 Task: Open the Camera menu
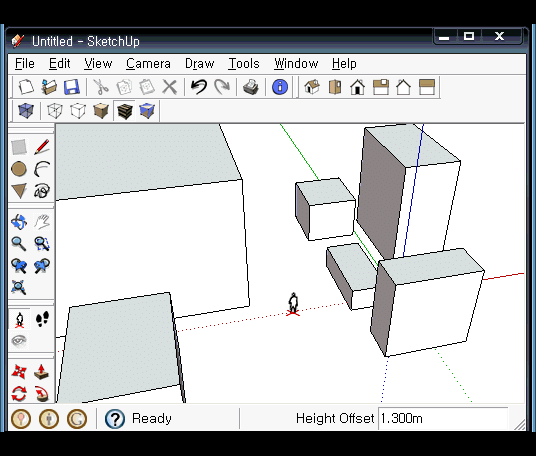pyautogui.click(x=148, y=64)
